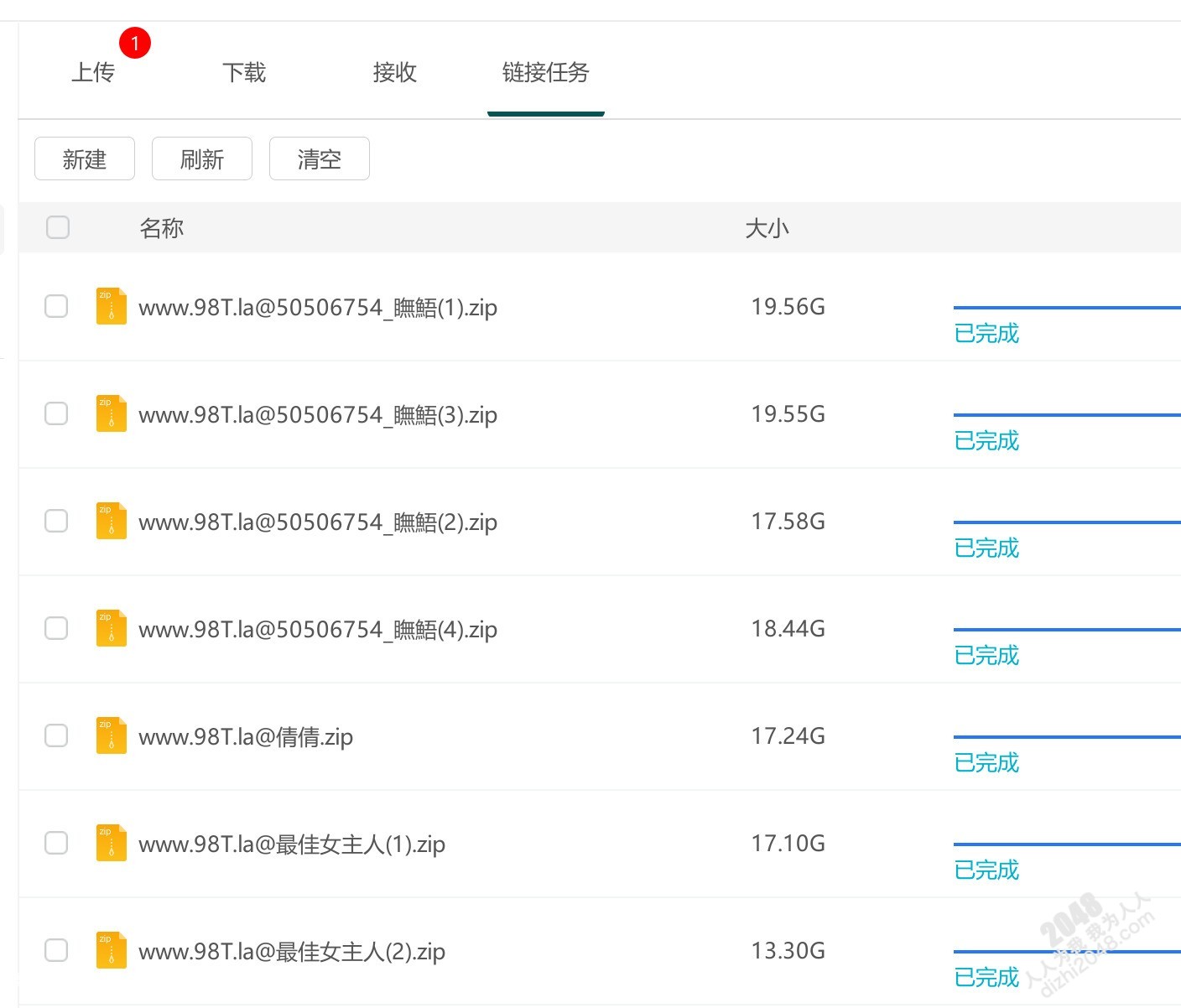Click zip icon of 50506754 (2) file
Image resolution: width=1181 pixels, height=1008 pixels.
112,521
